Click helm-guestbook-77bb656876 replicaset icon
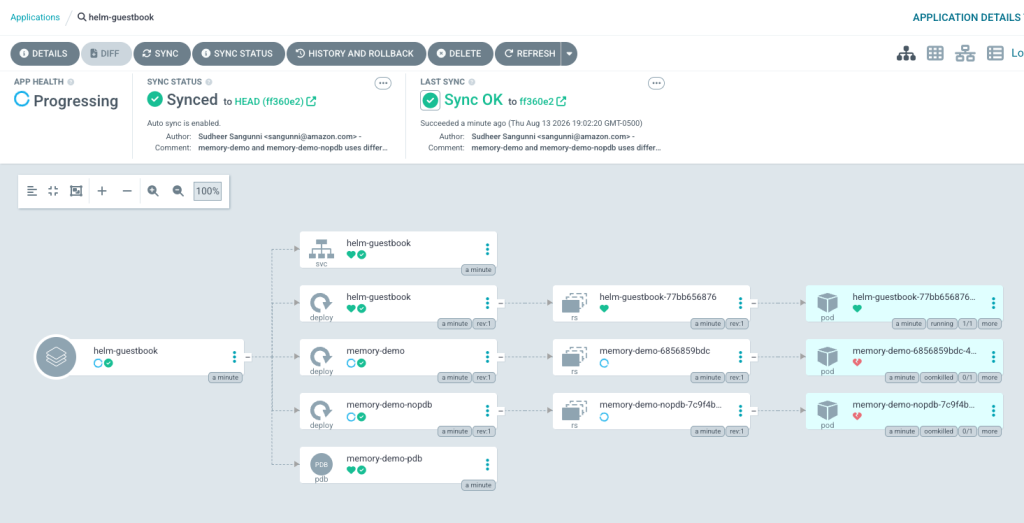 click(574, 303)
